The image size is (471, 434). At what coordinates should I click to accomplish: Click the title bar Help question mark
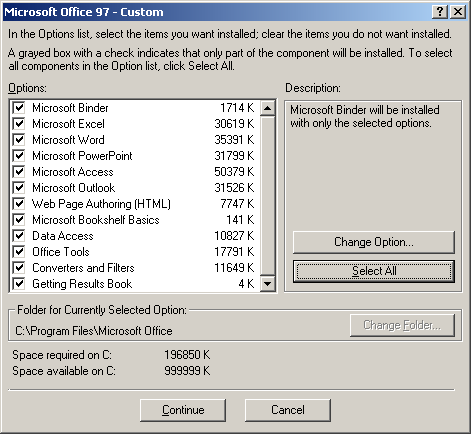440,12
